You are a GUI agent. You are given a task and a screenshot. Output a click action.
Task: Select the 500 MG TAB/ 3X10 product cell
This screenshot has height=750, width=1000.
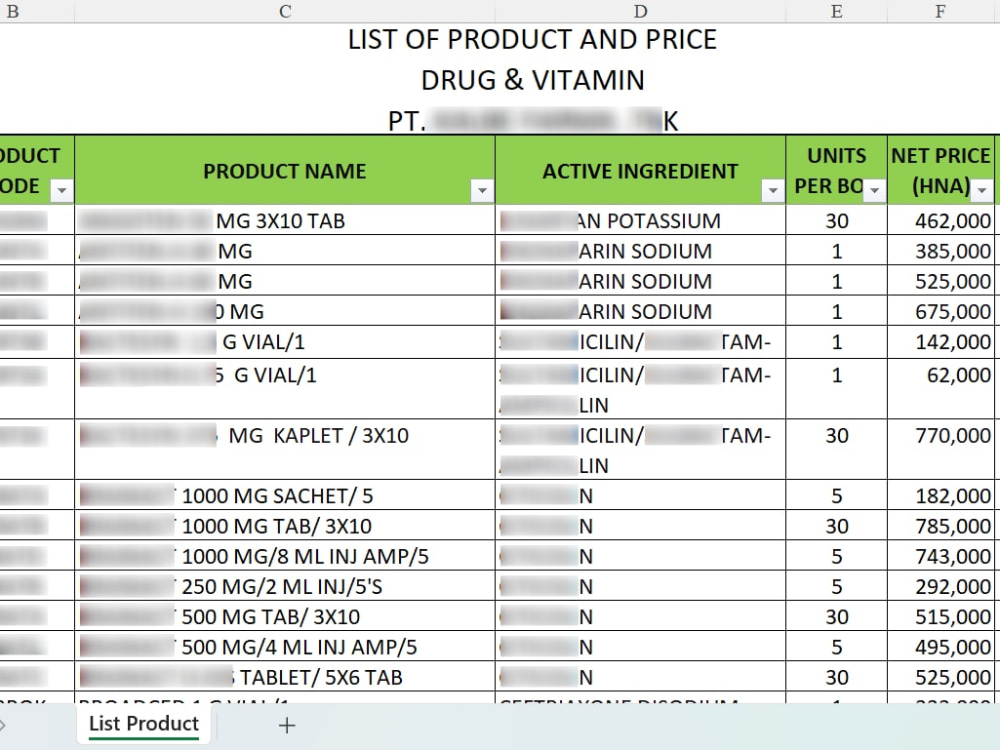coord(285,616)
